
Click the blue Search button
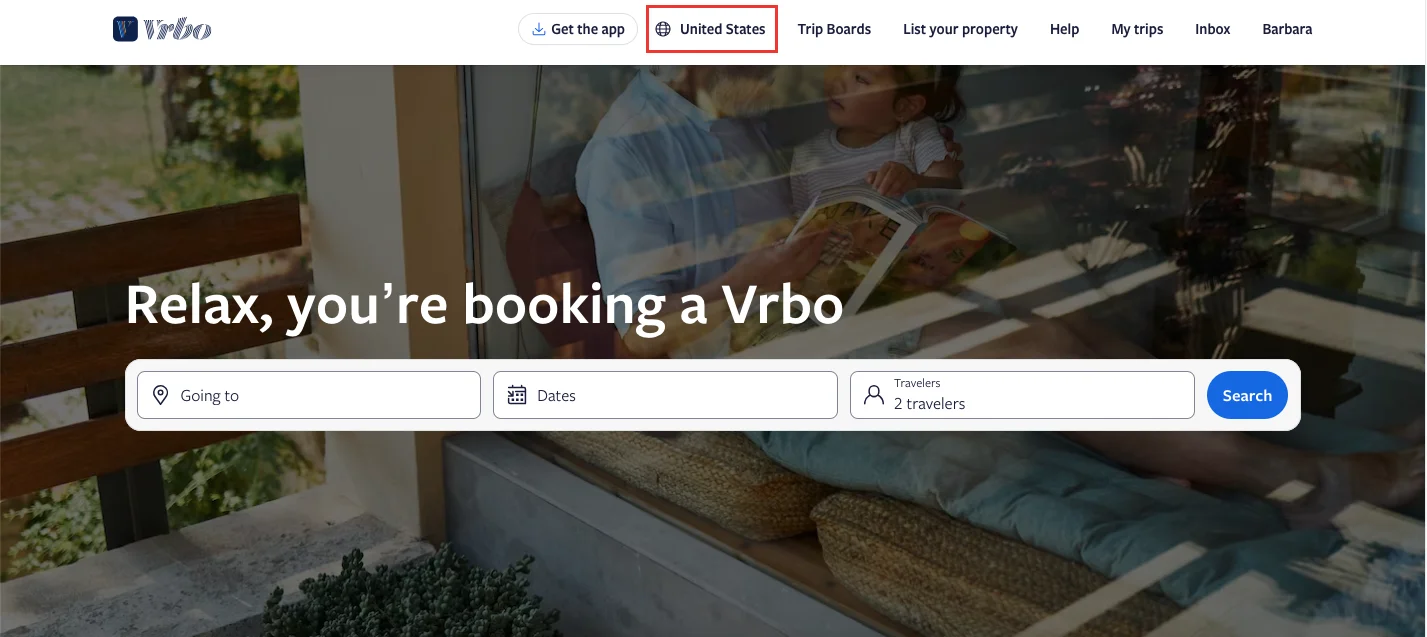coord(1247,395)
